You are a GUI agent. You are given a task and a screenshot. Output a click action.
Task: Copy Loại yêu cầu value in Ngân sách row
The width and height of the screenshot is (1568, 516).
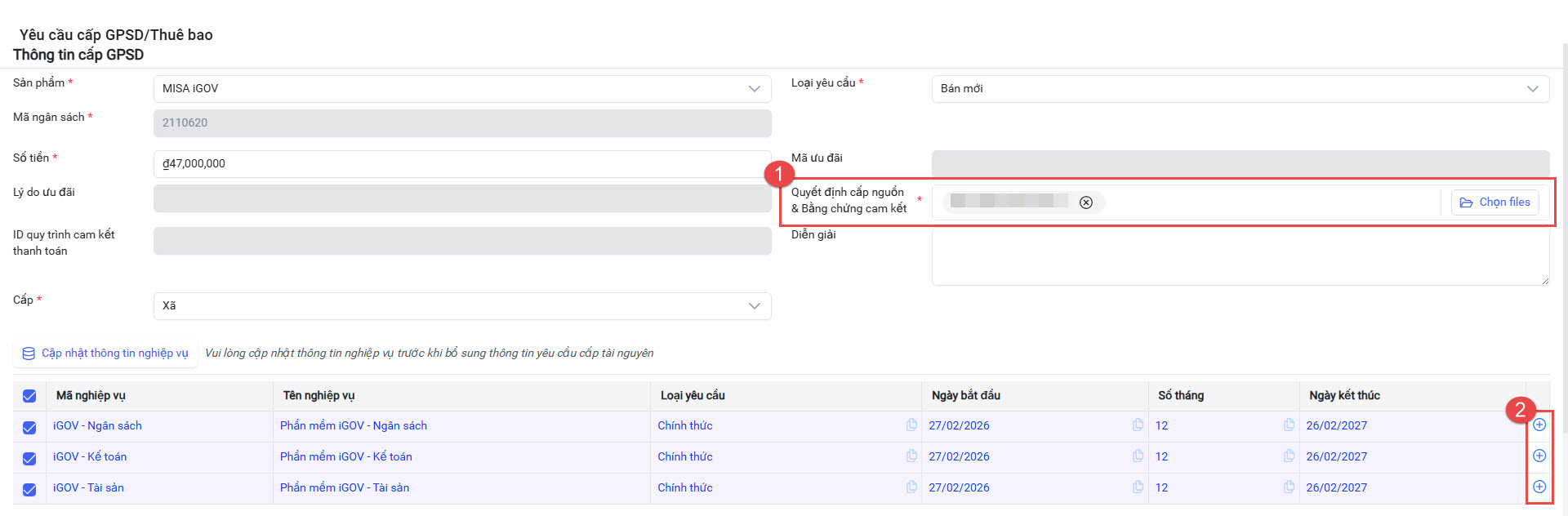(x=911, y=425)
